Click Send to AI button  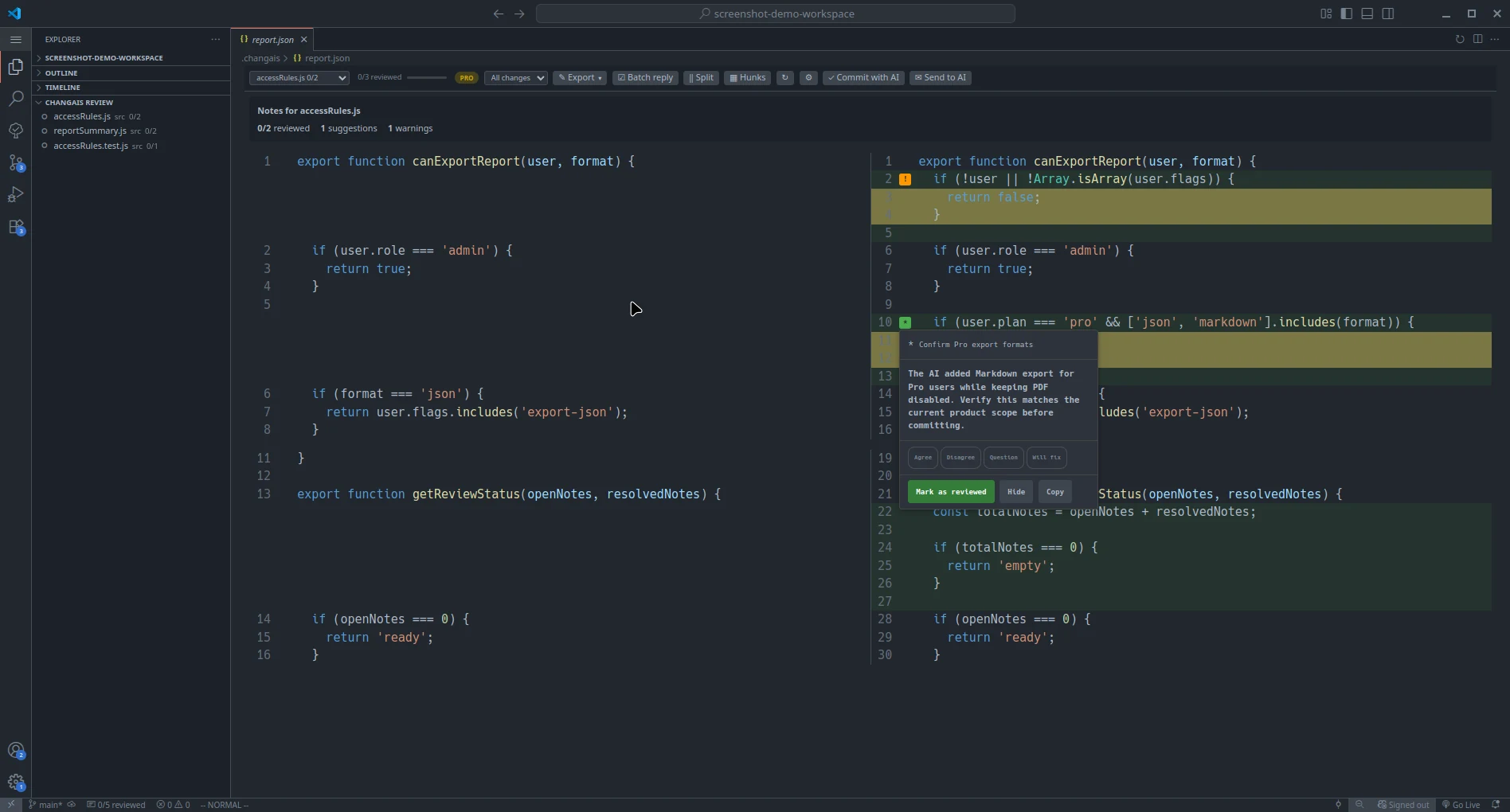point(941,78)
